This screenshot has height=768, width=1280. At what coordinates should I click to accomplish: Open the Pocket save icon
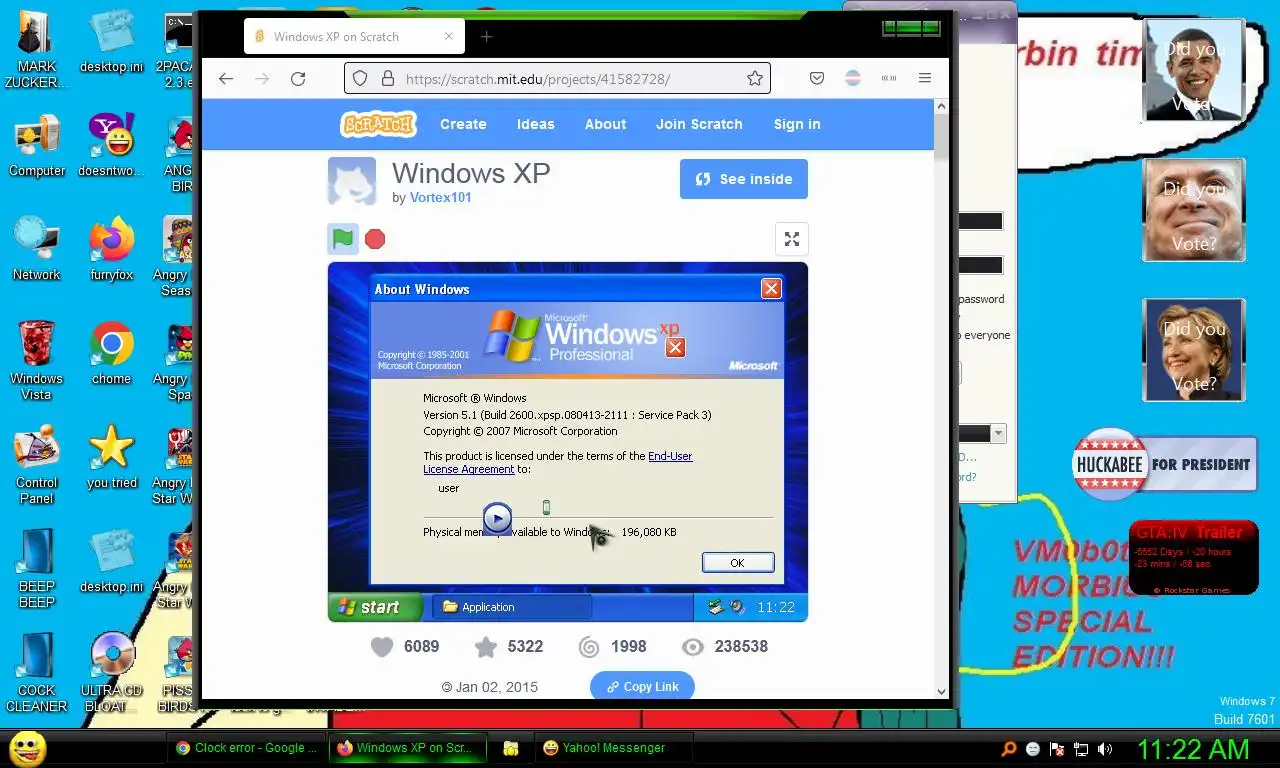(817, 78)
